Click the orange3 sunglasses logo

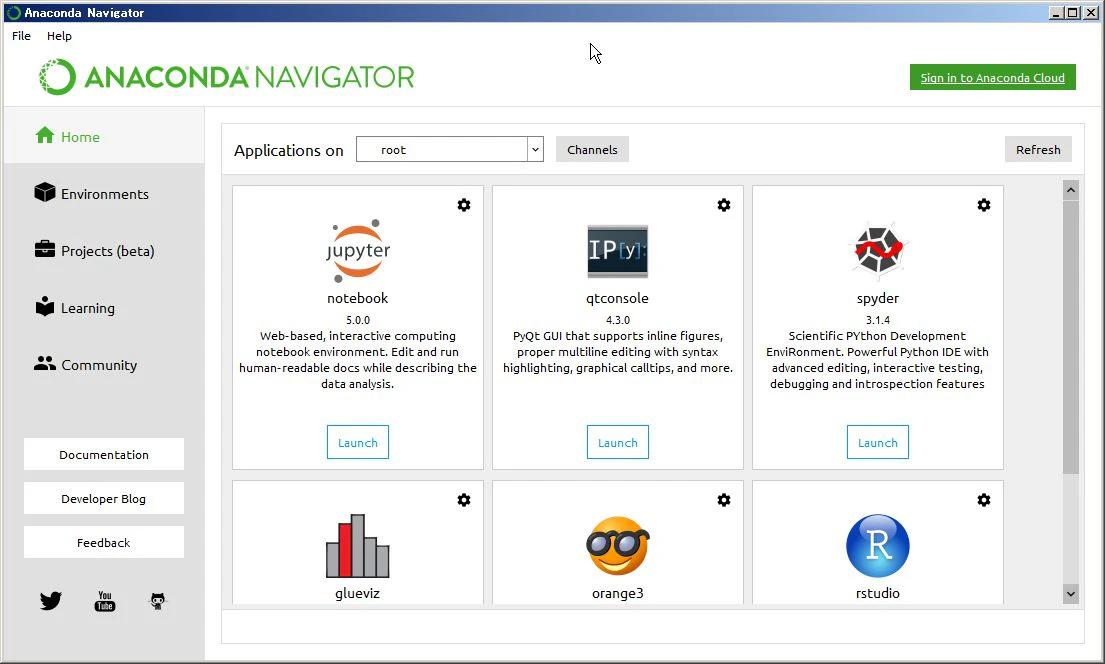point(617,546)
